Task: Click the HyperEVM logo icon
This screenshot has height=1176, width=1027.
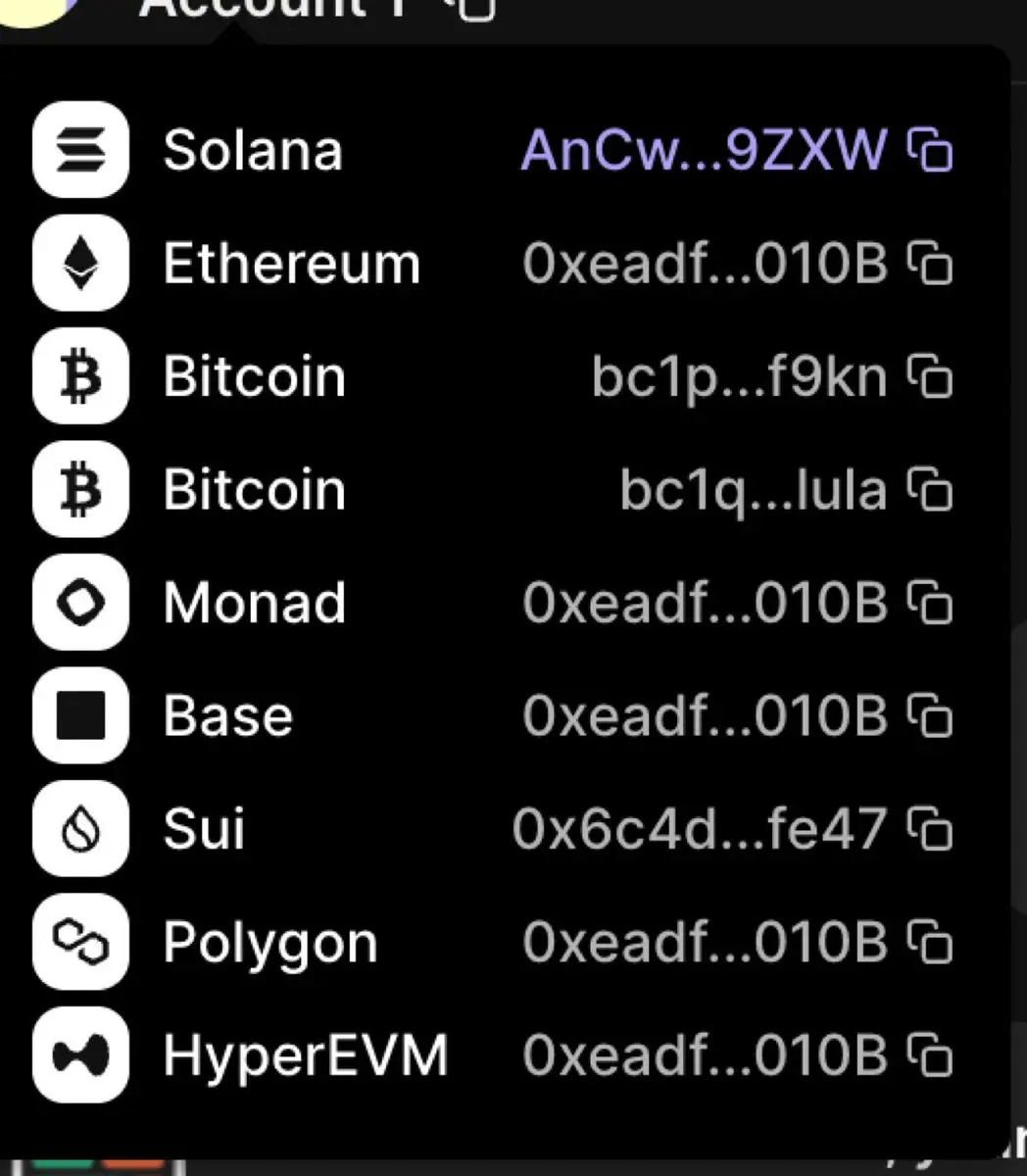Action: [80, 1055]
